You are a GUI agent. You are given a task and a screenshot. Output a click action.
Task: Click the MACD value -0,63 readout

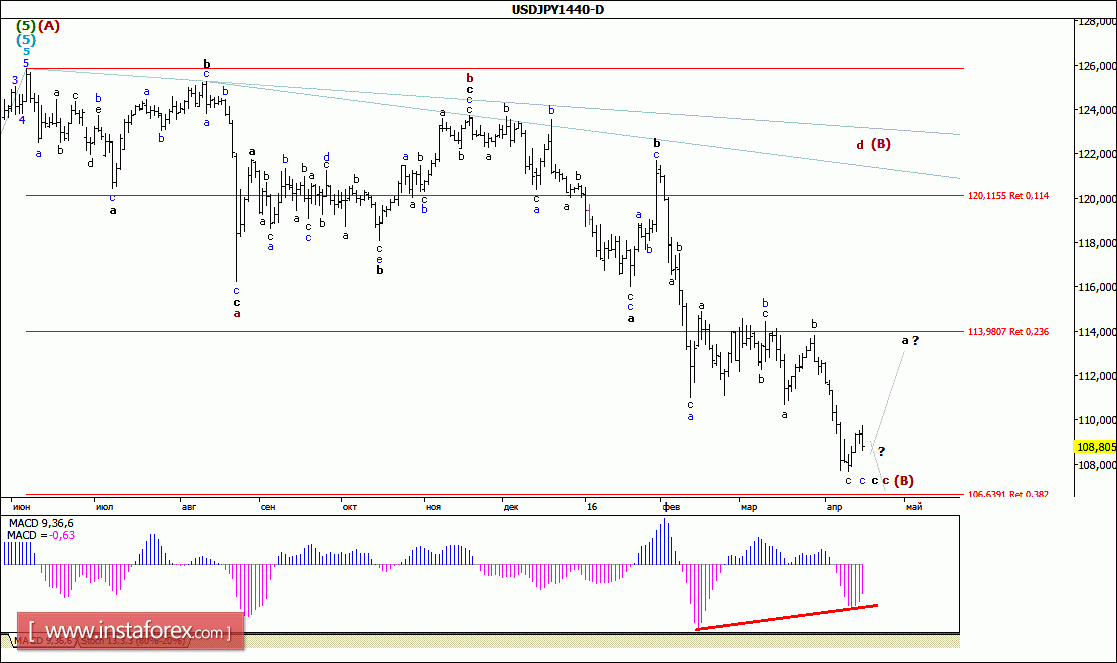tap(63, 536)
